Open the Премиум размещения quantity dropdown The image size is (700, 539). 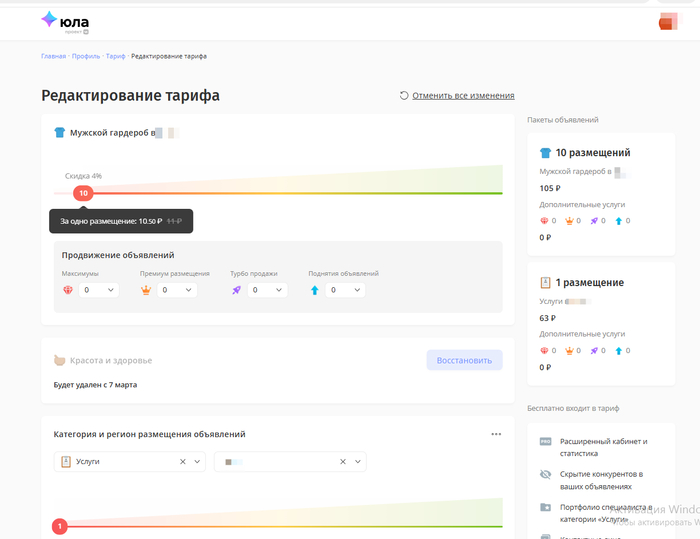point(177,290)
